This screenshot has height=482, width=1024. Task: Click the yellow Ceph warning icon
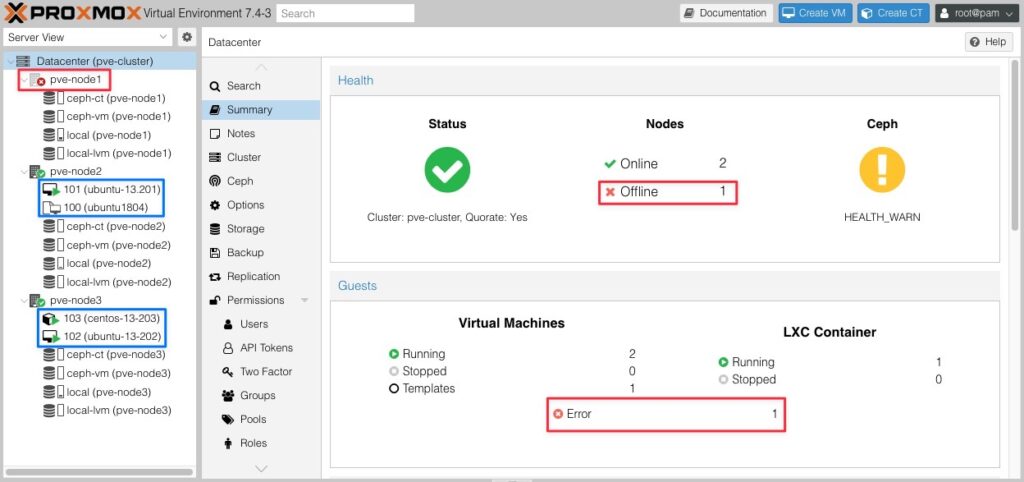coord(882,170)
